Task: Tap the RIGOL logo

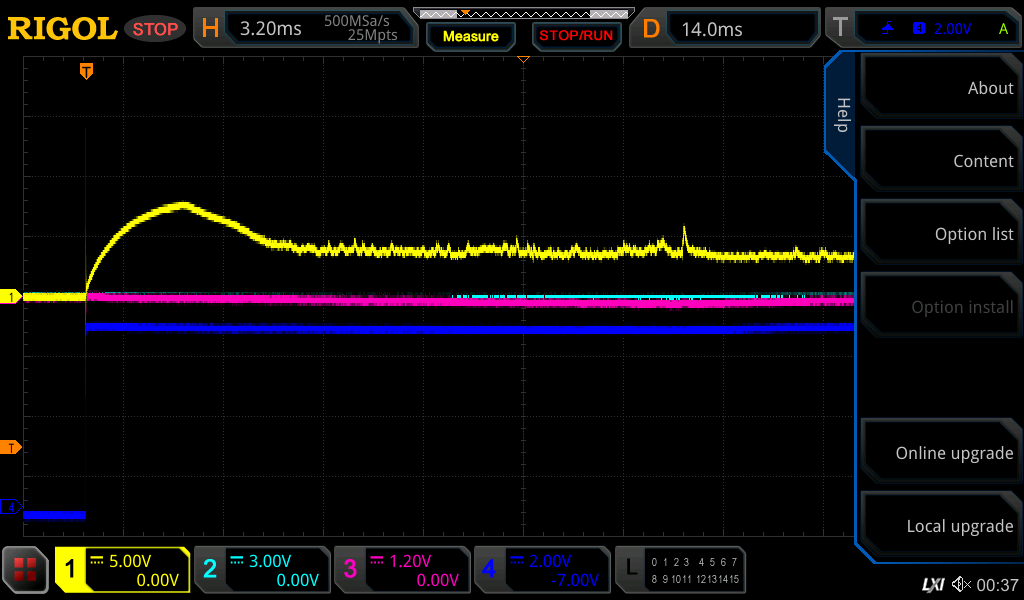Action: pos(62,29)
